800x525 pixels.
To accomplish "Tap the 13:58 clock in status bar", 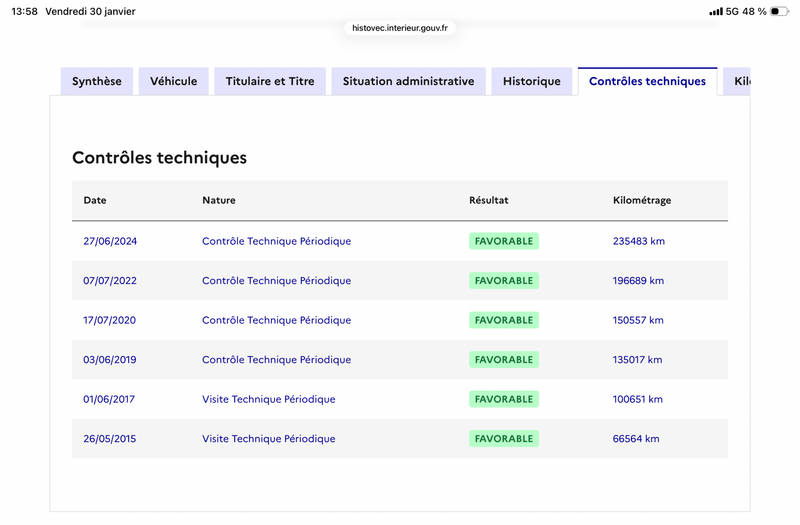I will pos(24,11).
